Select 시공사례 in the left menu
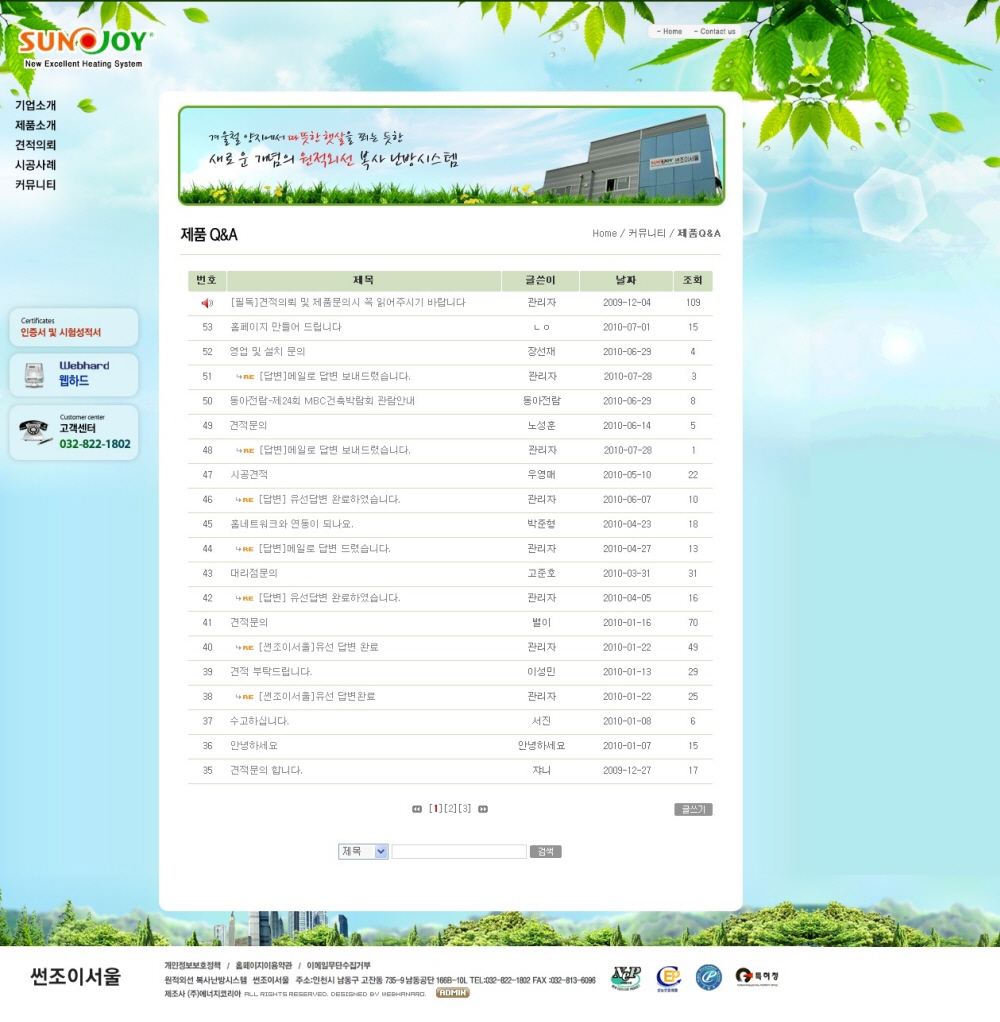The image size is (1000, 1022). [36, 165]
